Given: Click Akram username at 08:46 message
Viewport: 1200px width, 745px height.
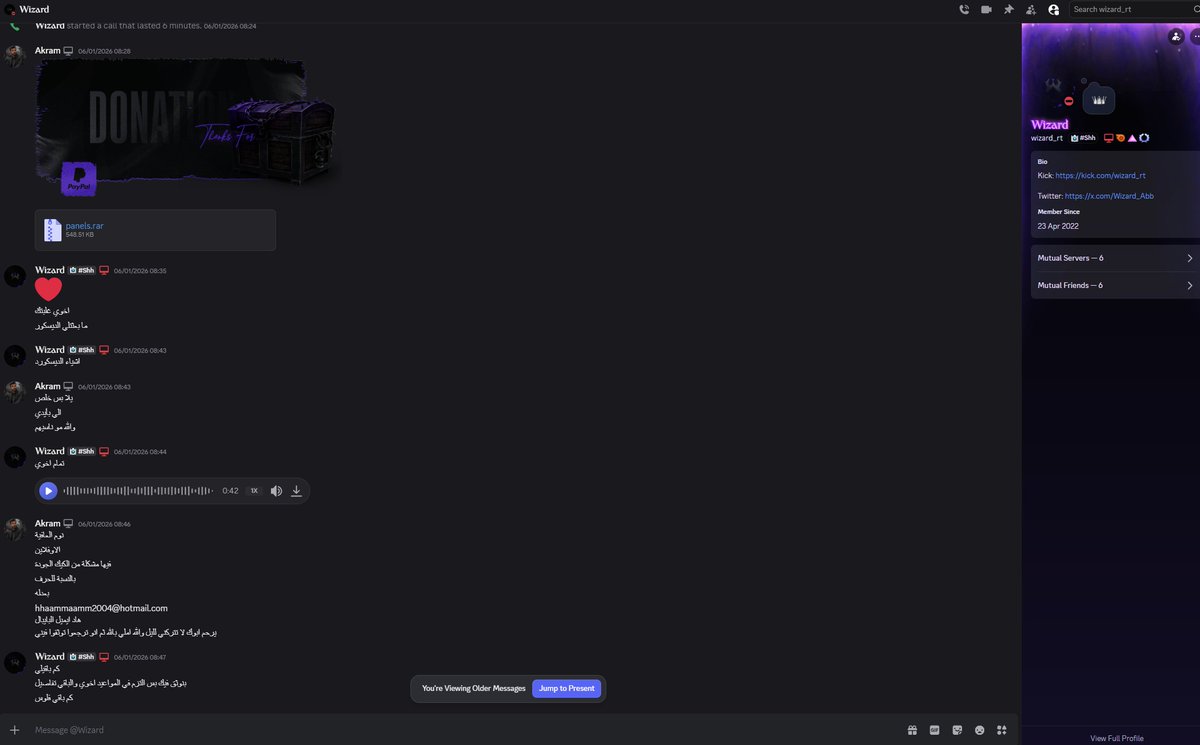Looking at the screenshot, I should pyautogui.click(x=48, y=523).
